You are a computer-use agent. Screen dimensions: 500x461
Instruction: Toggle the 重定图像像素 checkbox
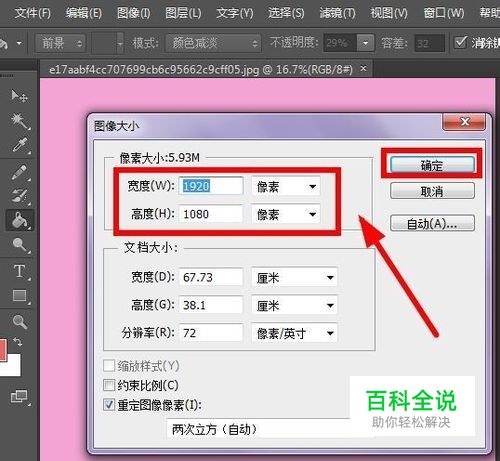tap(109, 405)
